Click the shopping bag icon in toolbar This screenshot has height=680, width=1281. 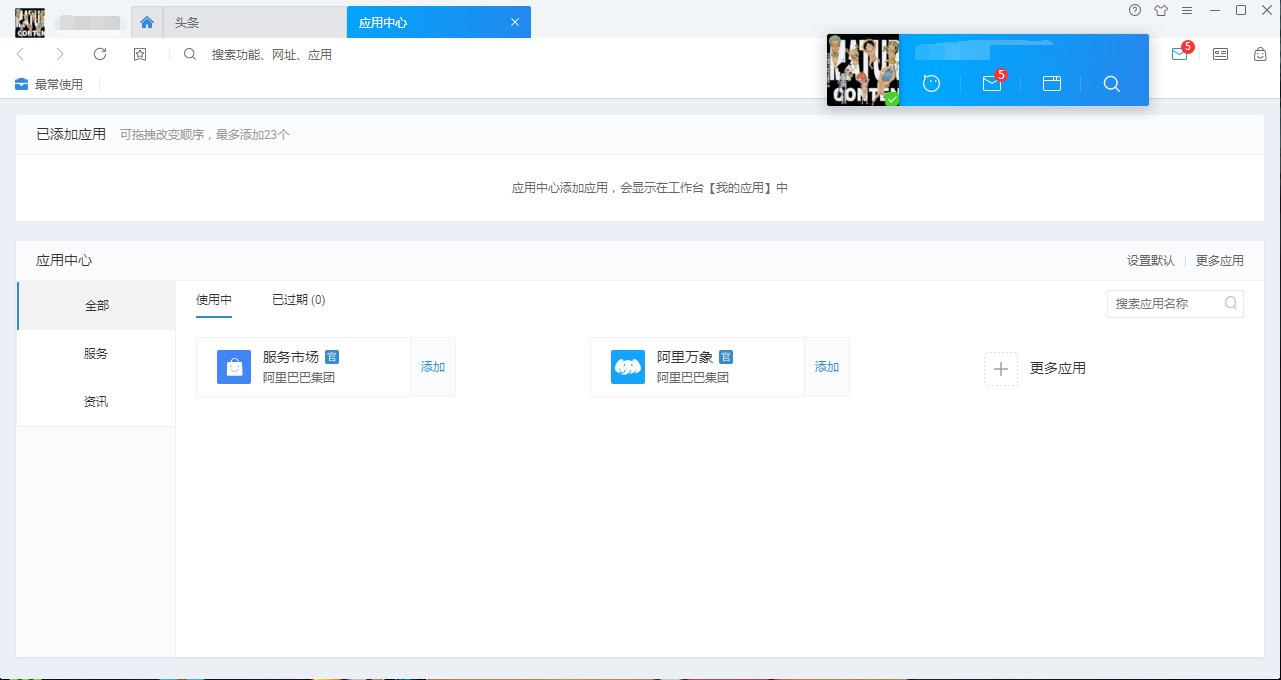click(x=1260, y=54)
